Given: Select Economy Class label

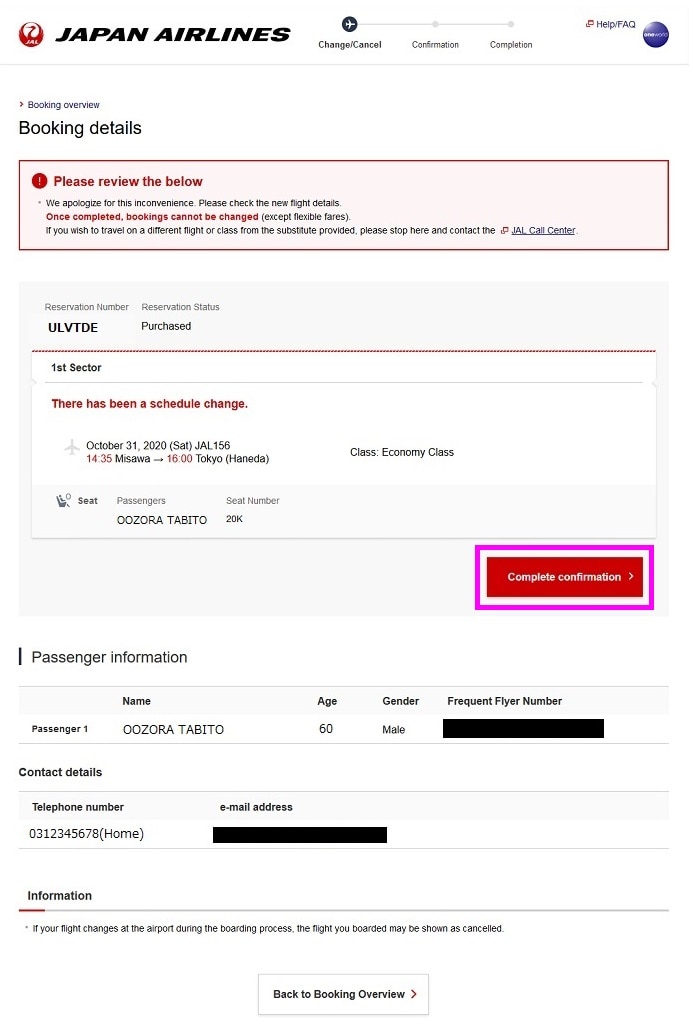Looking at the screenshot, I should (x=402, y=452).
